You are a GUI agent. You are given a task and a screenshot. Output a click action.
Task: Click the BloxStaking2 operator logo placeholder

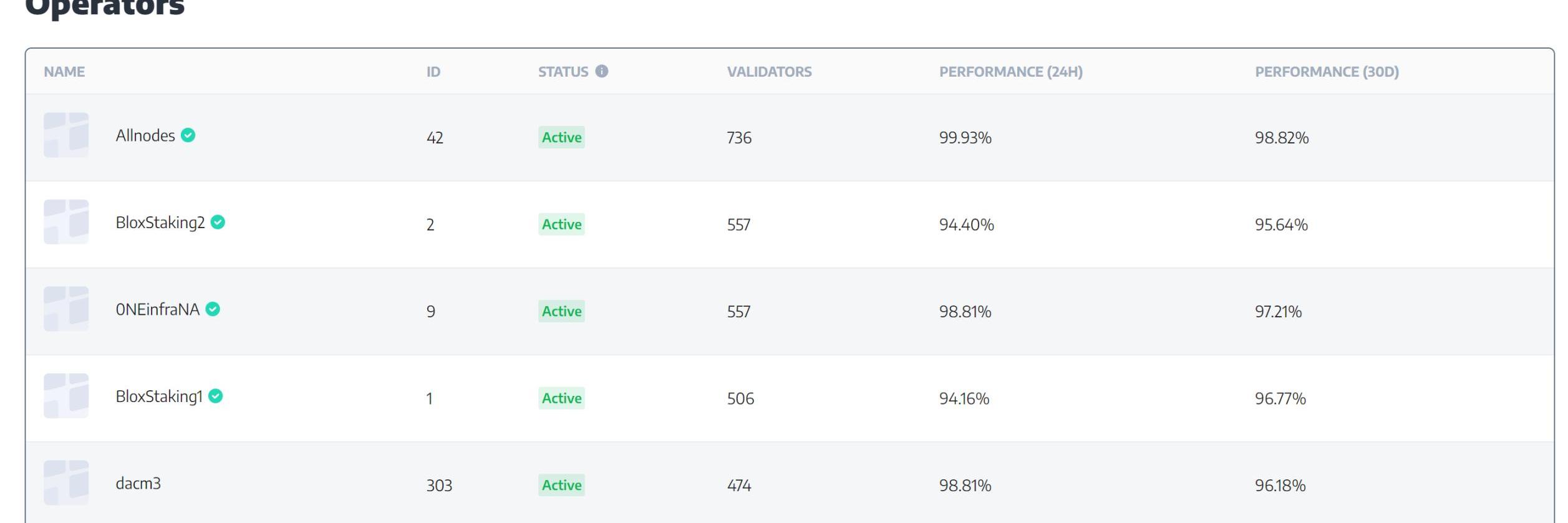66,222
